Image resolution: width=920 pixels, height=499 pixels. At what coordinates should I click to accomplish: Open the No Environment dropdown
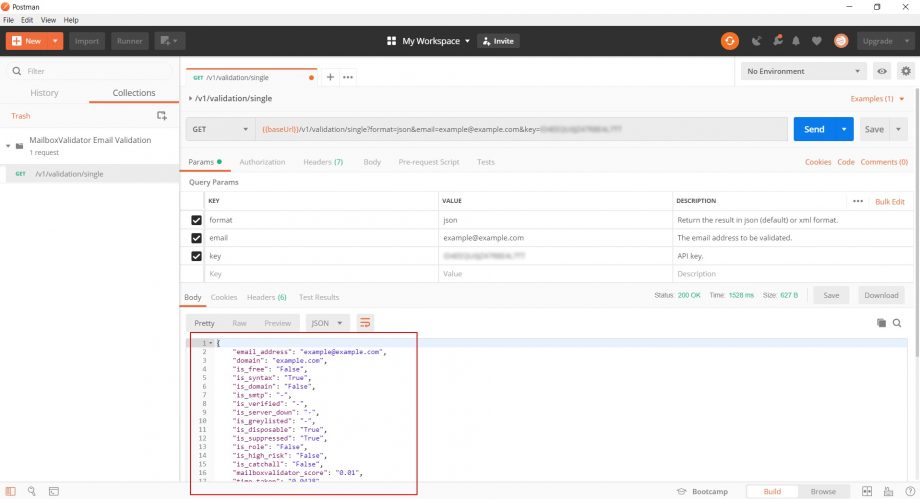(x=803, y=71)
